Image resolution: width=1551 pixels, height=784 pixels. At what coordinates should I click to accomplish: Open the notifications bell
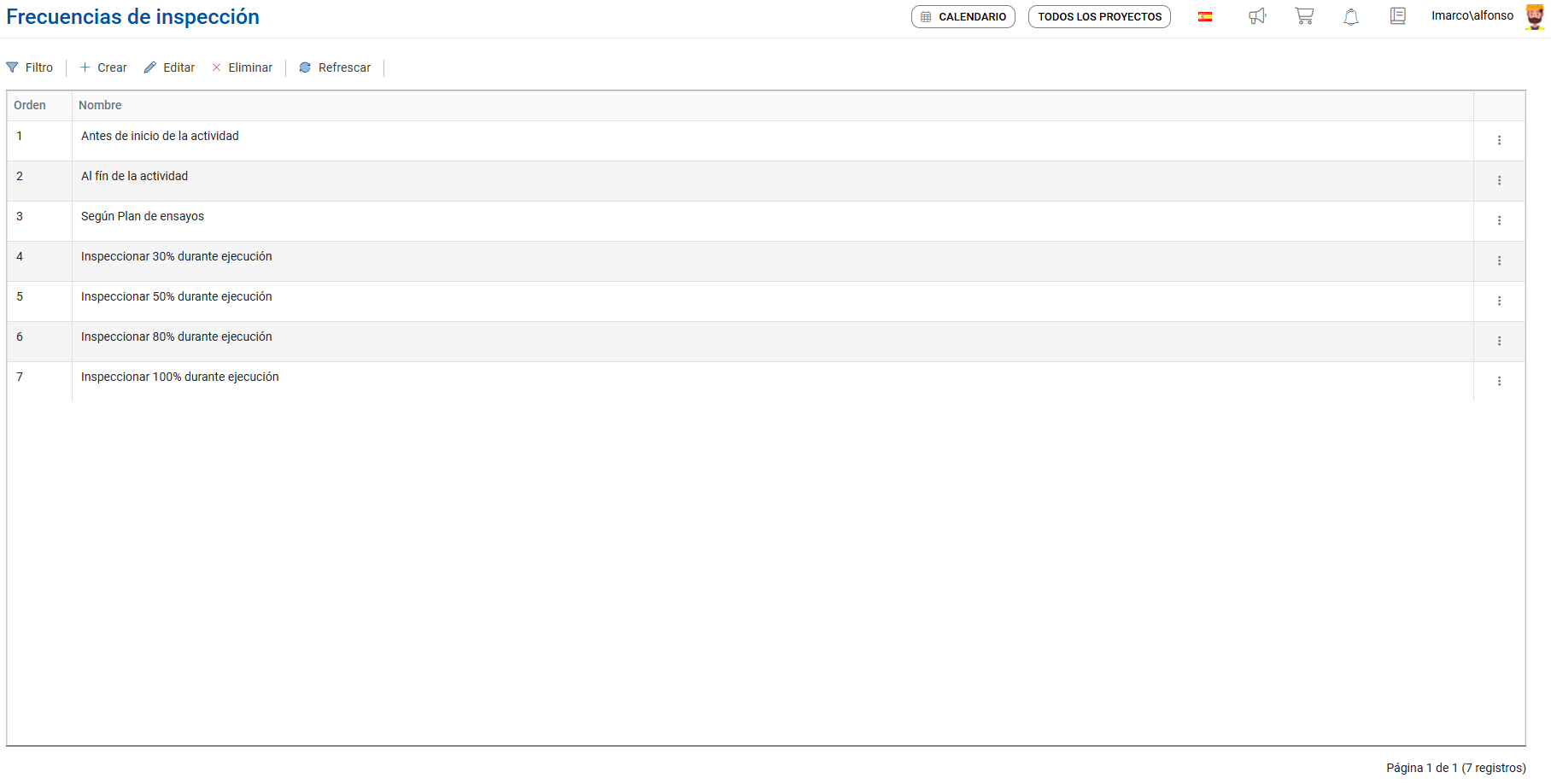click(x=1351, y=16)
